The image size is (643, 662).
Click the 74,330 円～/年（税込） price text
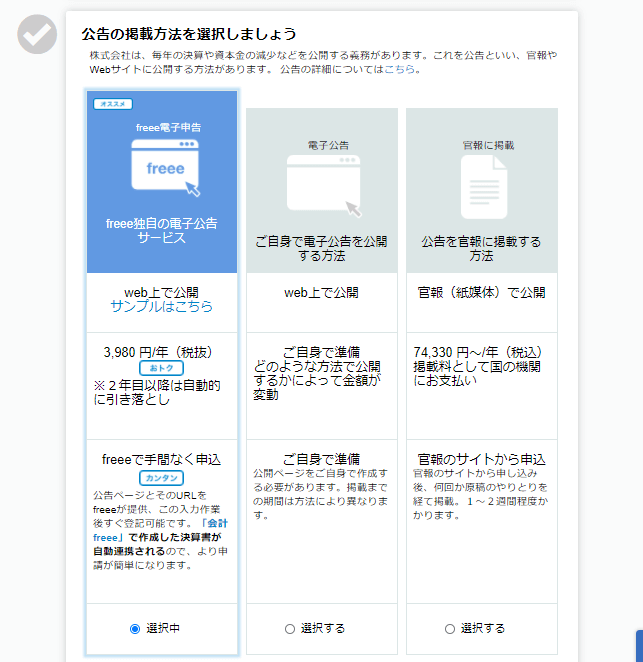pos(478,352)
